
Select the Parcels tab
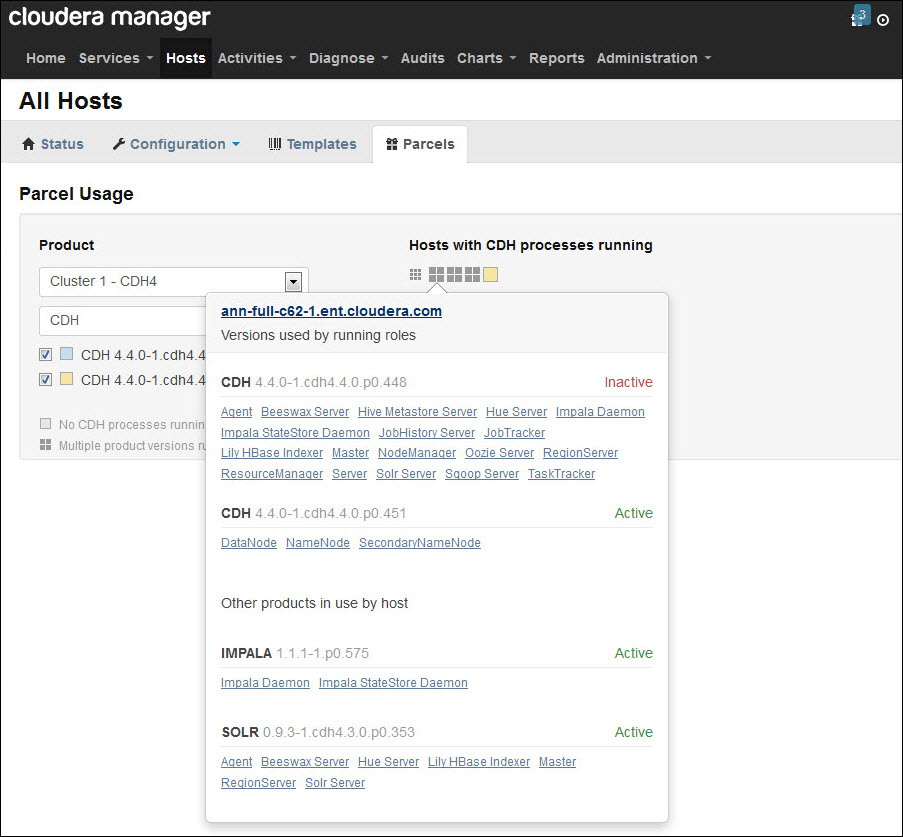(x=420, y=144)
